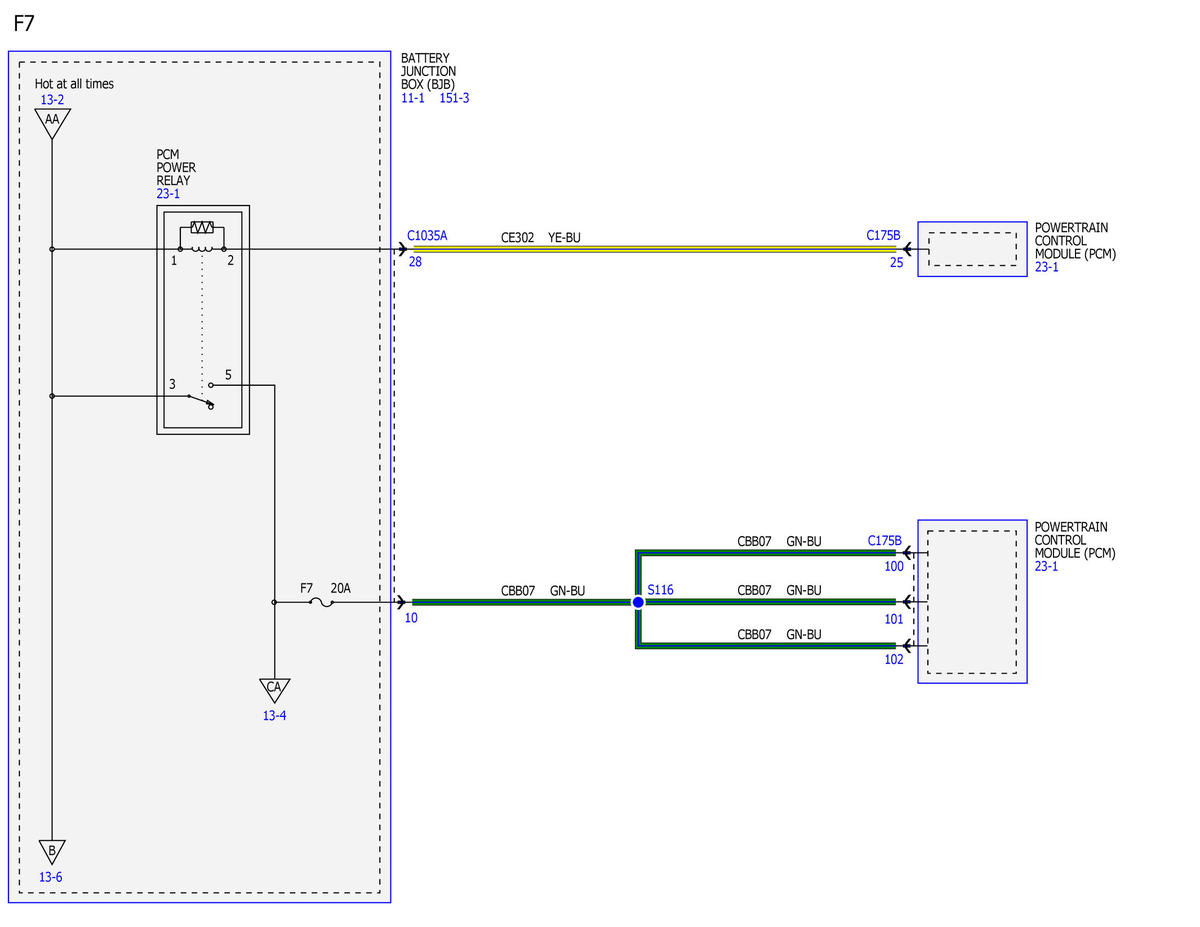Click the C1035A connector link
Image resolution: width=1200 pixels, height=927 pixels.
[427, 236]
